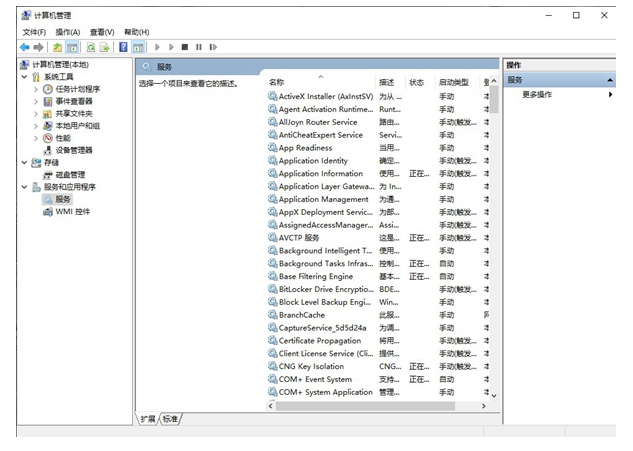Sort by the 启动类型 column header
Viewport: 633px width, 451px height.
(x=453, y=82)
